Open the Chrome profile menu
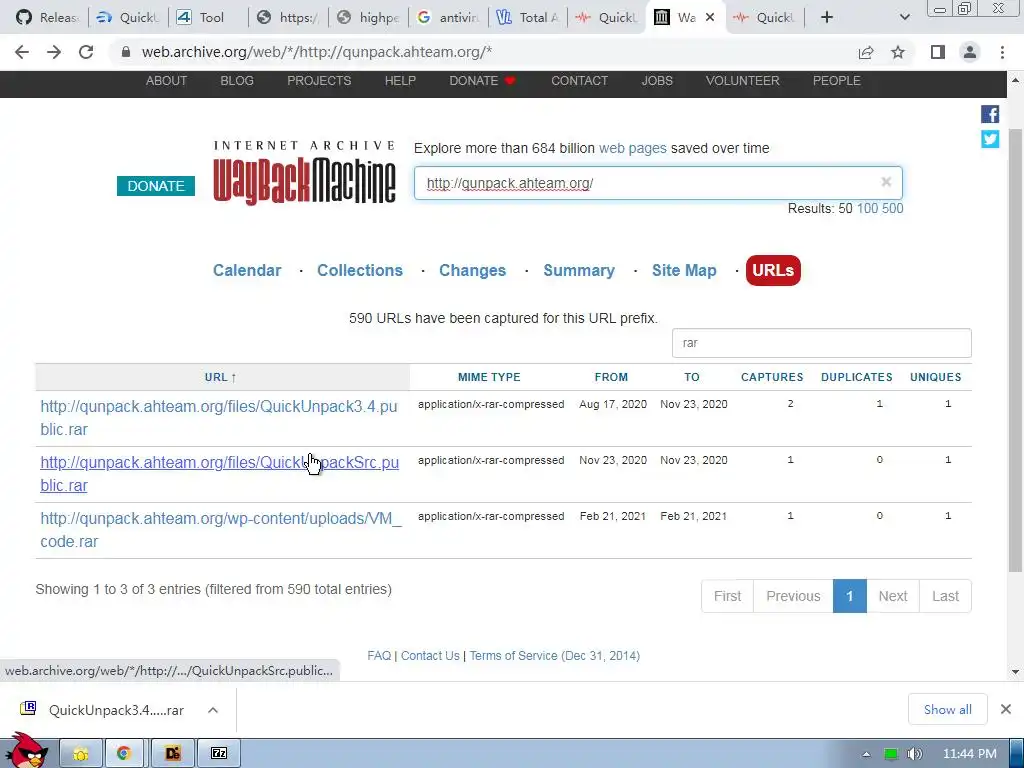 point(970,52)
